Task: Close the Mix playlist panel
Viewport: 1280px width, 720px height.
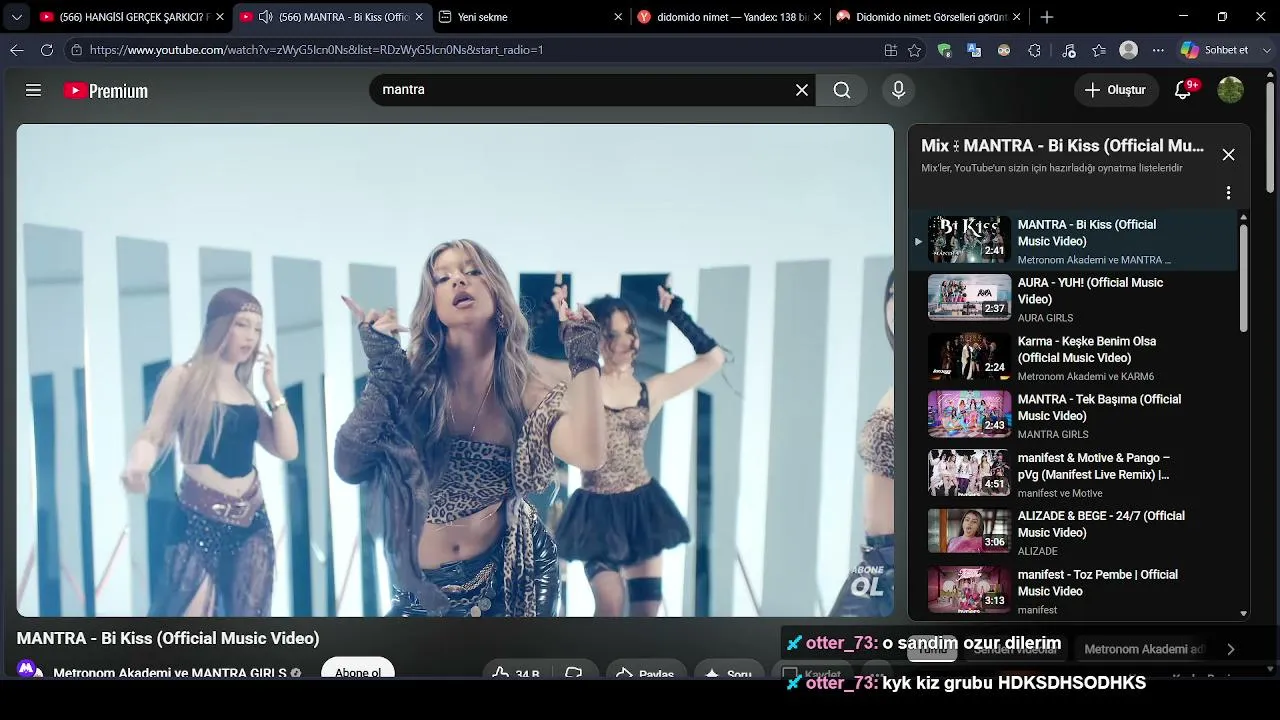Action: point(1228,155)
